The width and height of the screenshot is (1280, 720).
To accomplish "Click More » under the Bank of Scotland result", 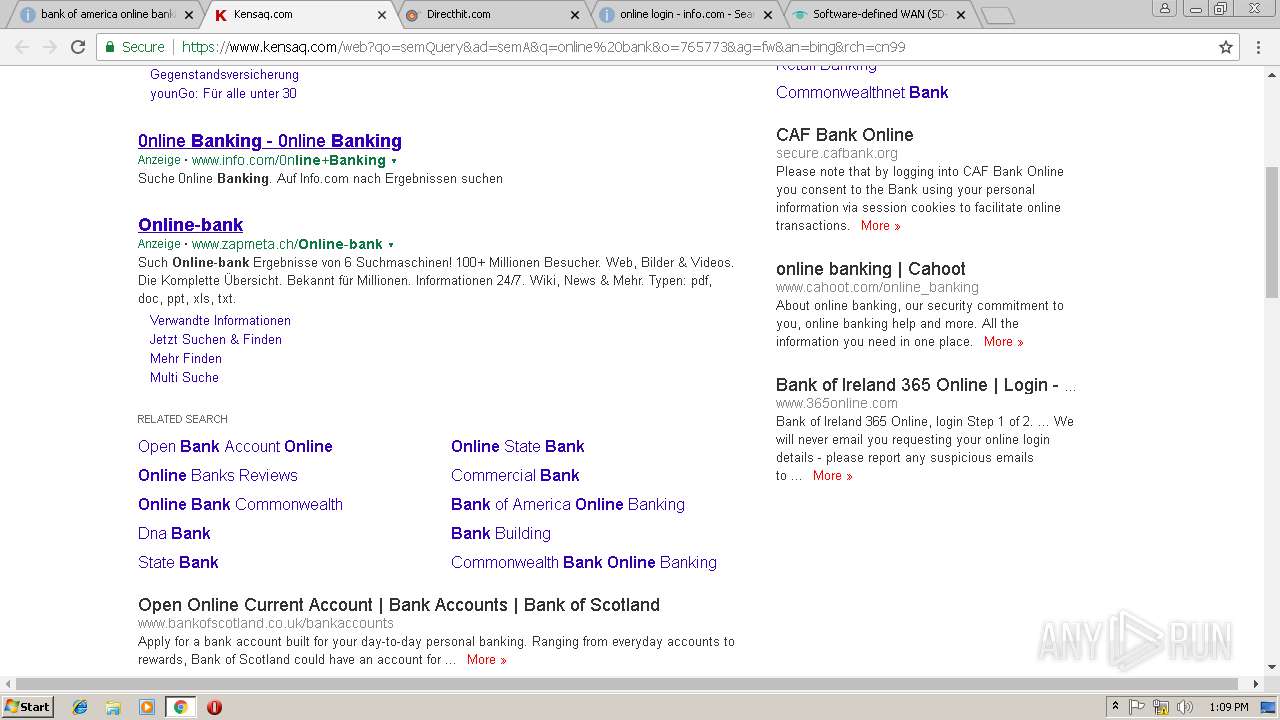I will pos(486,660).
